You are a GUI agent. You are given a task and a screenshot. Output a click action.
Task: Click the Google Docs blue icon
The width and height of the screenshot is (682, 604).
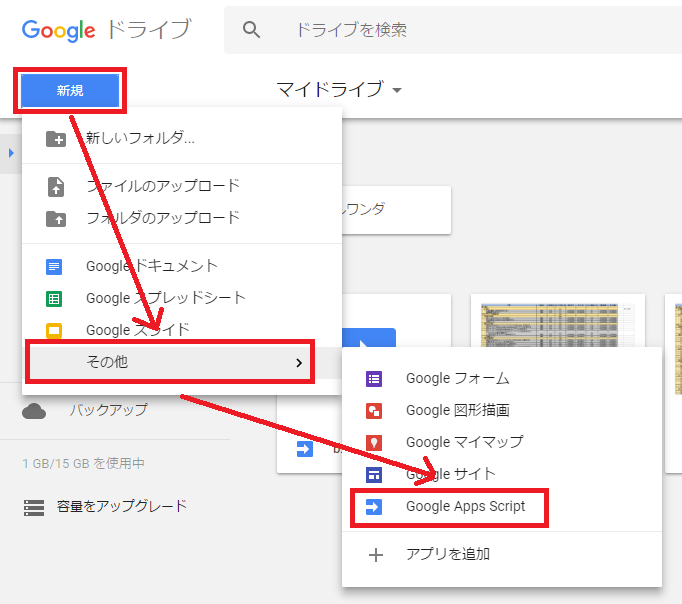coord(54,267)
